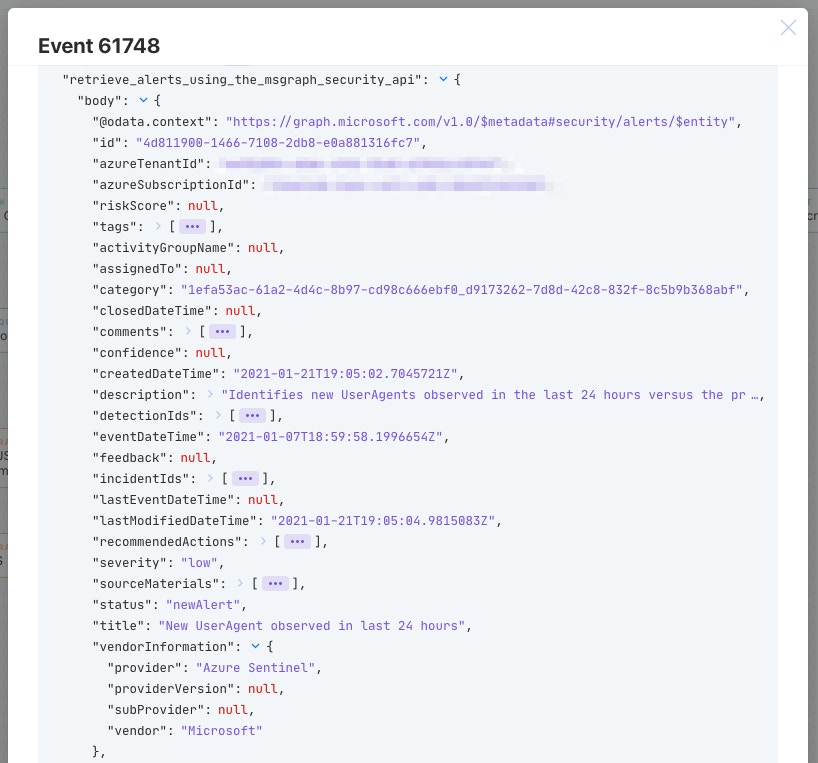Screen dimensions: 818x763
Task: Click the incidentIds ellipsis badge
Action: (245, 479)
